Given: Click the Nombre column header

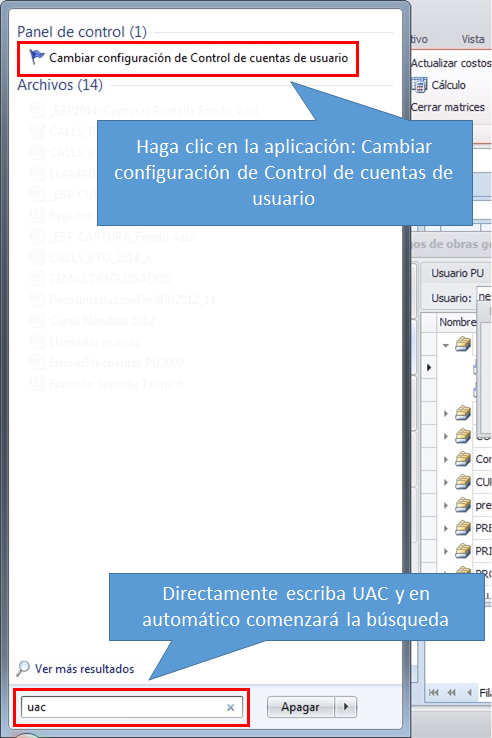Looking at the screenshot, I should tap(458, 322).
